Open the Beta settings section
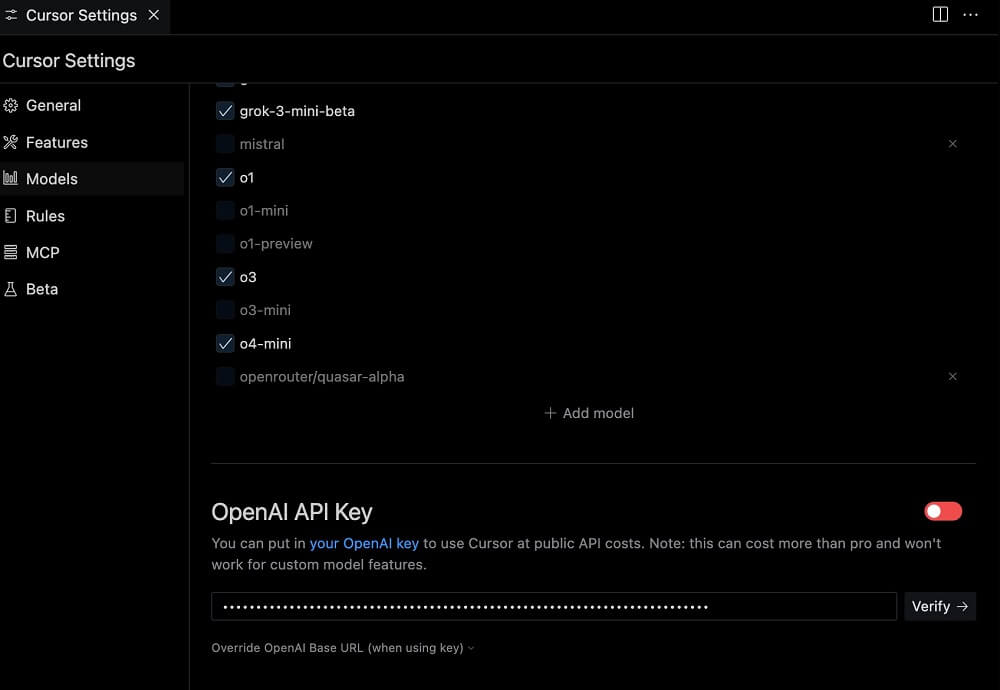Viewport: 1000px width, 690px height. pos(92,289)
